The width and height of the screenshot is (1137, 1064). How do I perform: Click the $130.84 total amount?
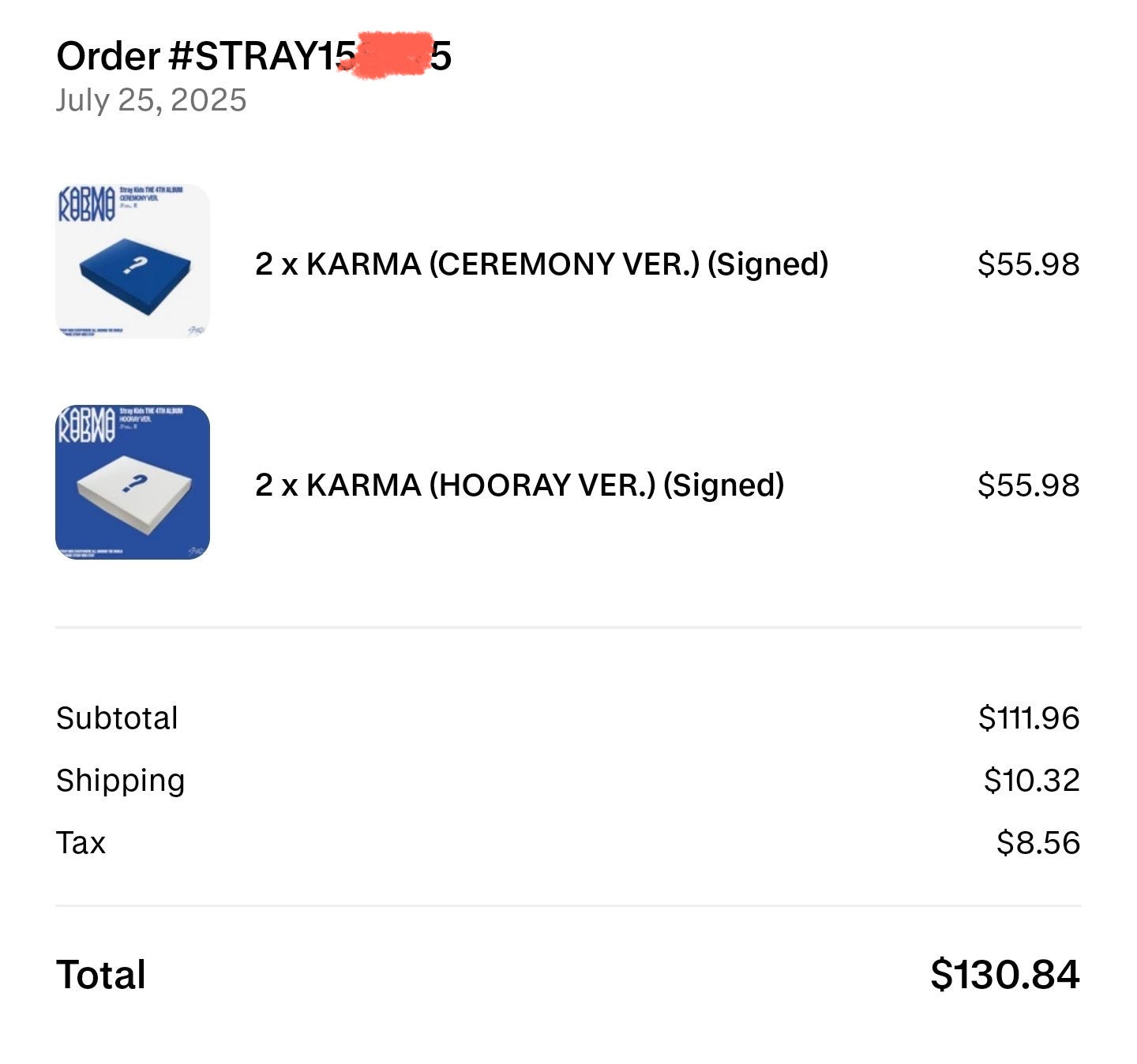coord(1004,974)
